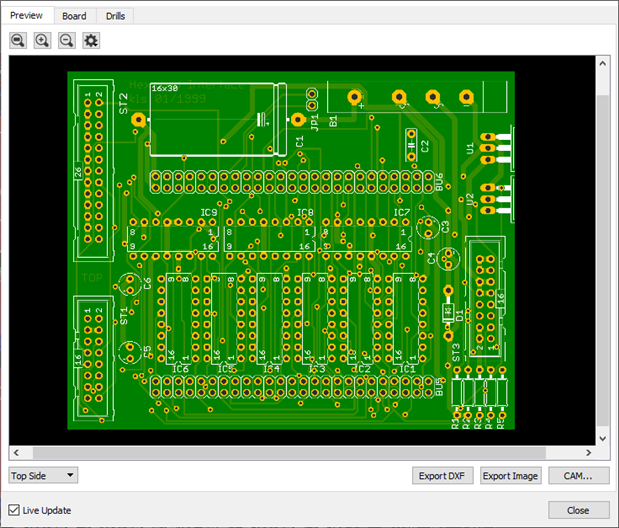This screenshot has height=528, width=619.
Task: Toggle the Live Update checkbox
Action: pyautogui.click(x=14, y=510)
